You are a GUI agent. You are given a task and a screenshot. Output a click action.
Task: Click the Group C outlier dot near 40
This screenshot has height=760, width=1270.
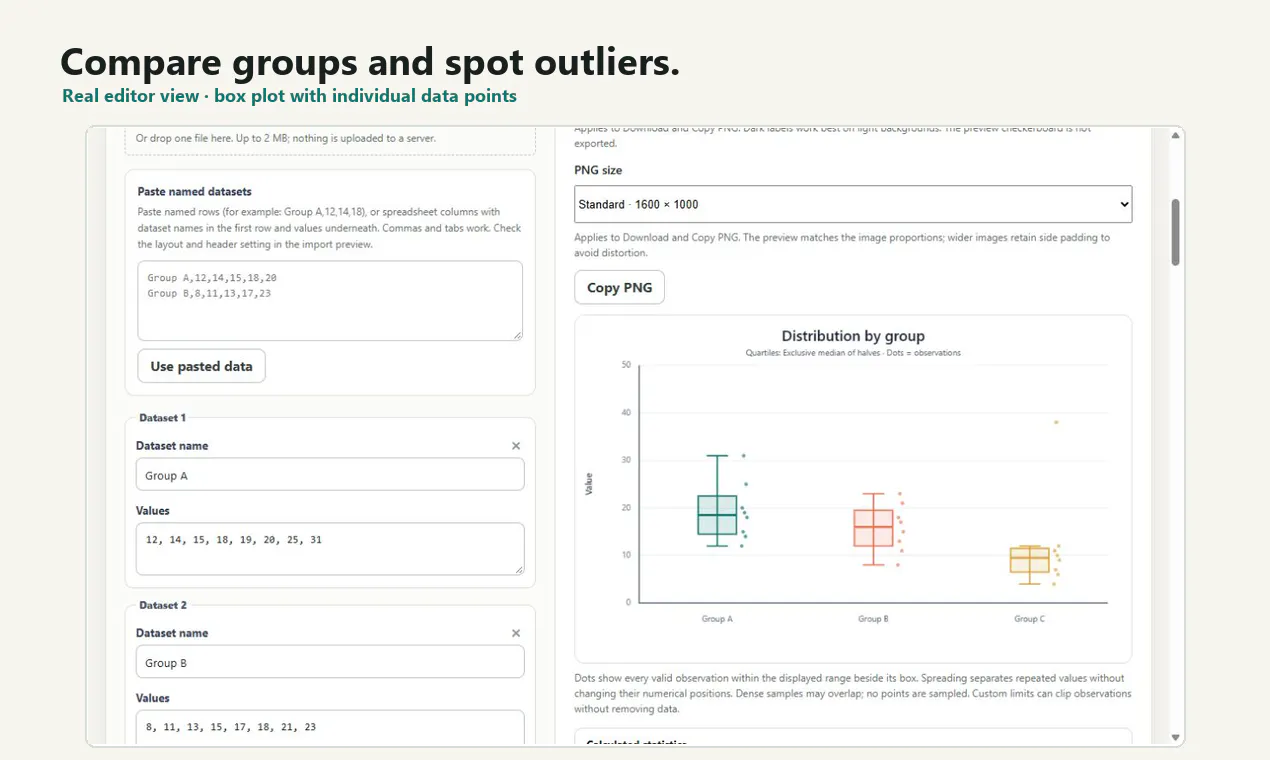[x=1056, y=422]
